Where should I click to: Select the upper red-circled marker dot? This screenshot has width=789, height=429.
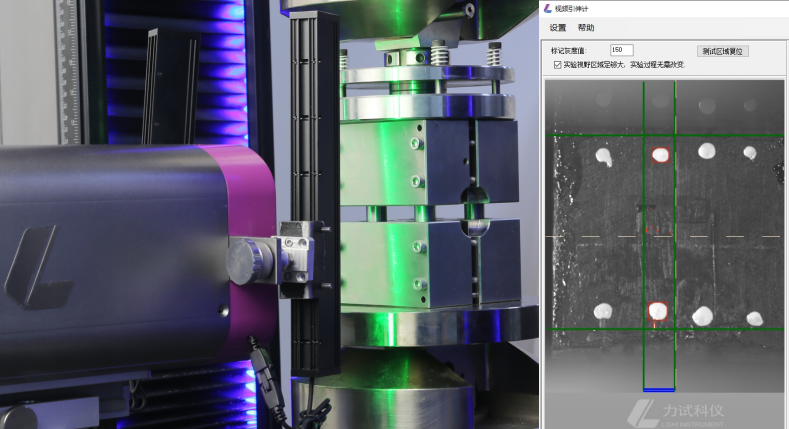[659, 154]
